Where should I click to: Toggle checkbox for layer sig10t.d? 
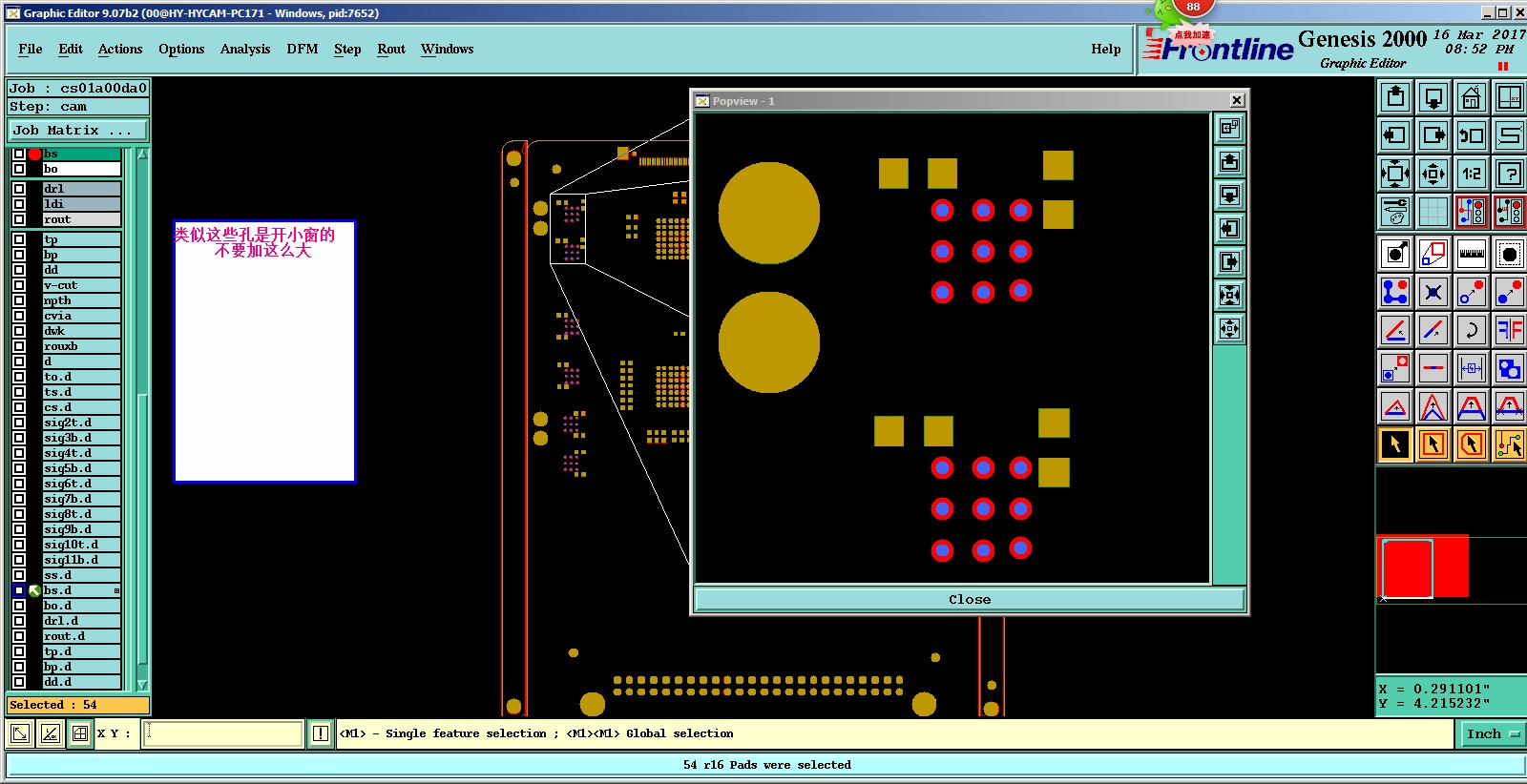coord(19,545)
